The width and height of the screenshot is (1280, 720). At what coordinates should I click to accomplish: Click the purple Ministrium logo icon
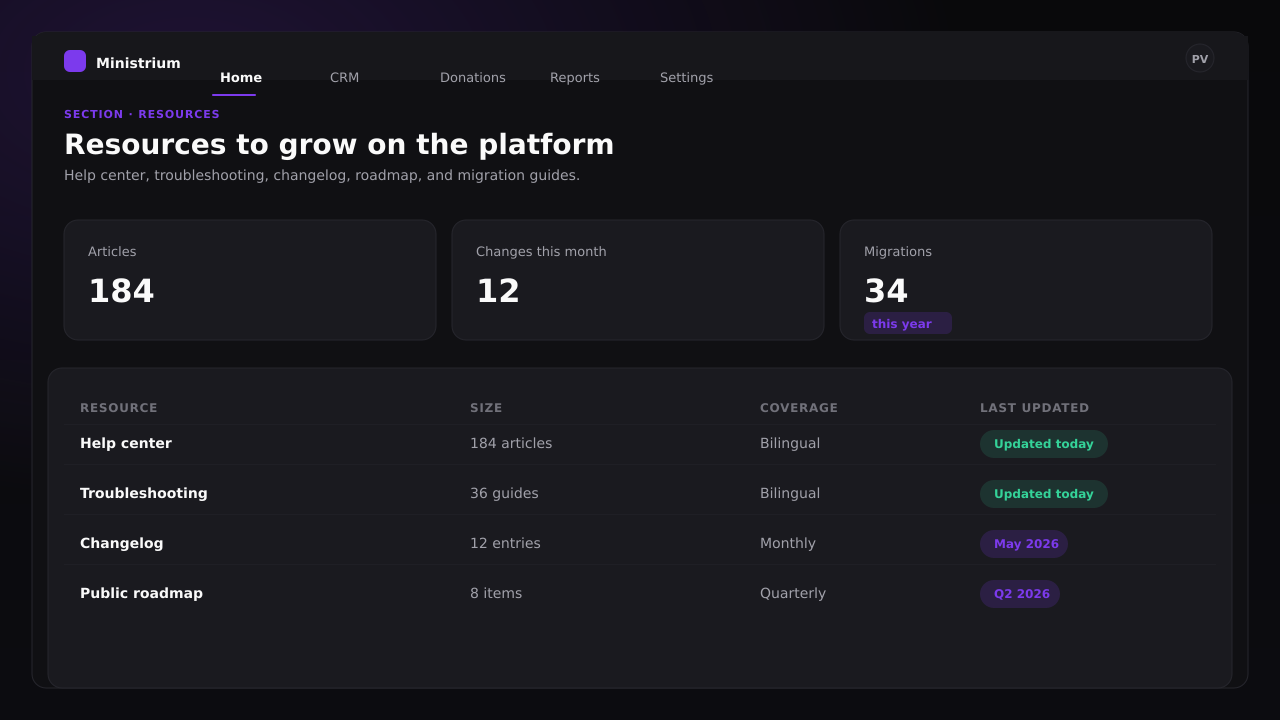pos(75,61)
